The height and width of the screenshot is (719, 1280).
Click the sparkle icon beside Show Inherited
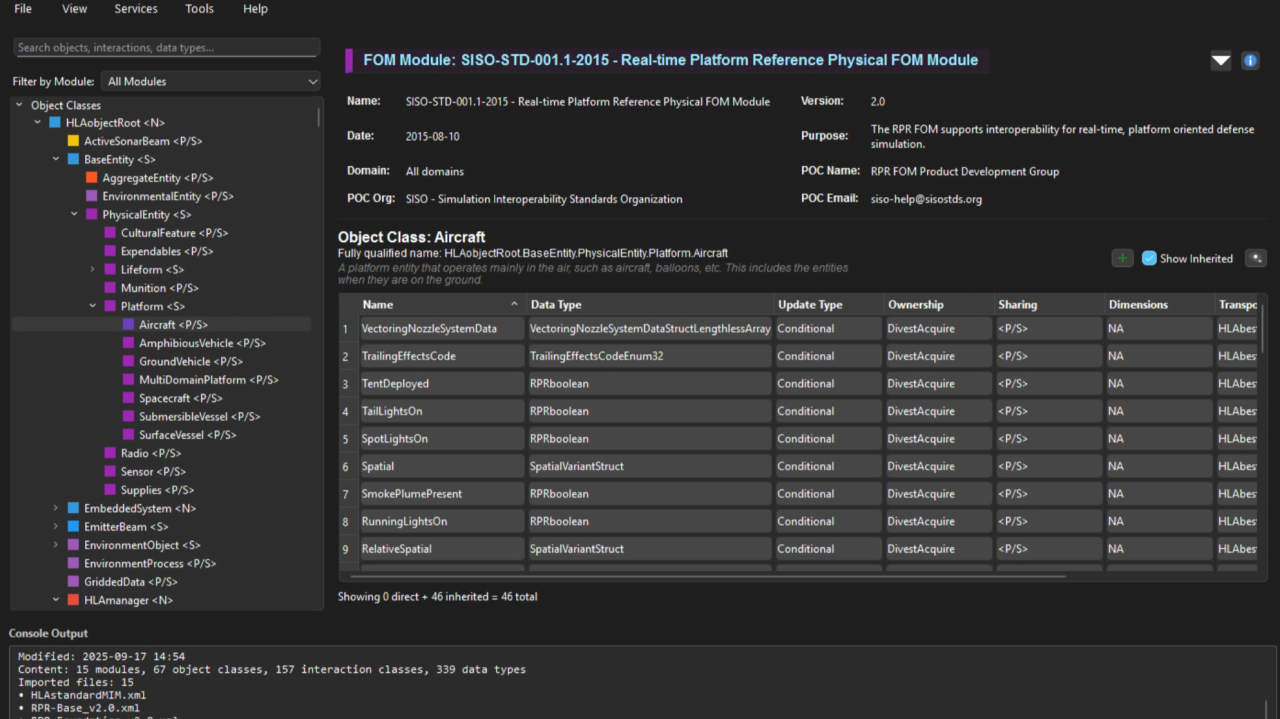(x=1255, y=257)
